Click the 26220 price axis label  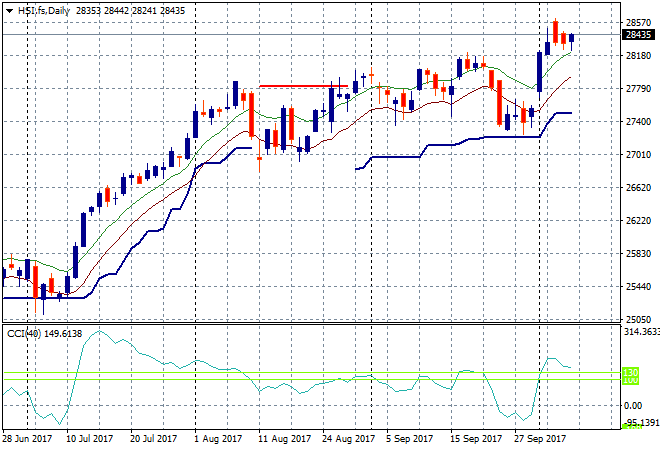click(639, 221)
